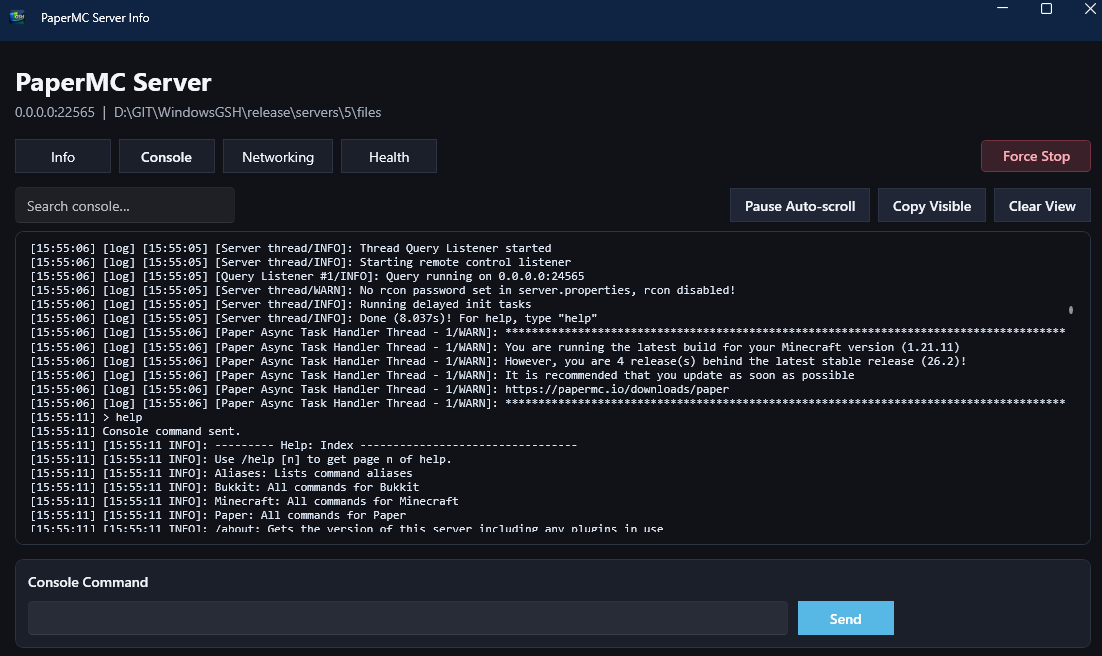
Task: Click 'Paper: All commands for Paper' line
Action: click(218, 515)
